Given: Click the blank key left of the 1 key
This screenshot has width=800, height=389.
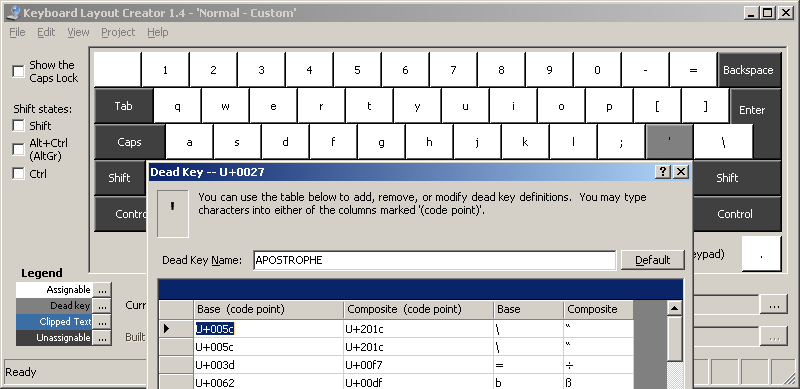Looking at the screenshot, I should point(117,70).
